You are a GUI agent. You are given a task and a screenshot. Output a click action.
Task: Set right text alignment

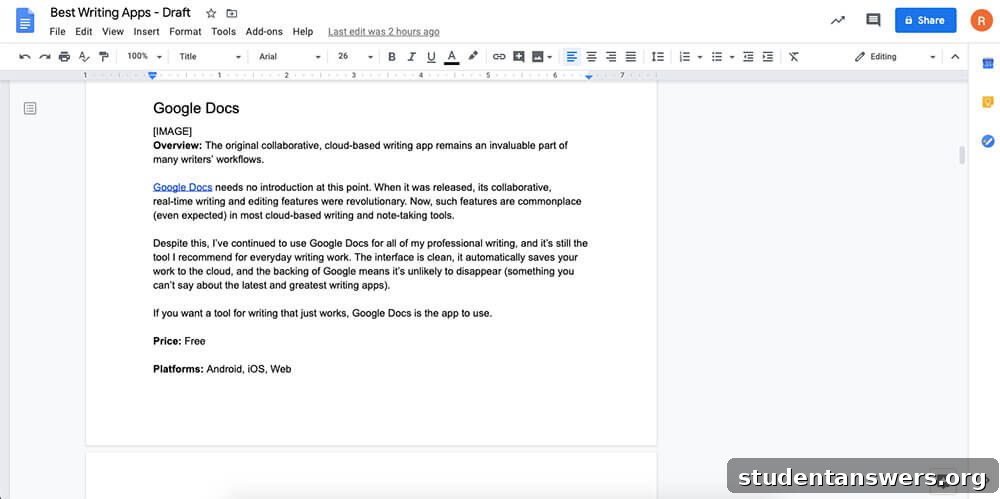coord(611,57)
